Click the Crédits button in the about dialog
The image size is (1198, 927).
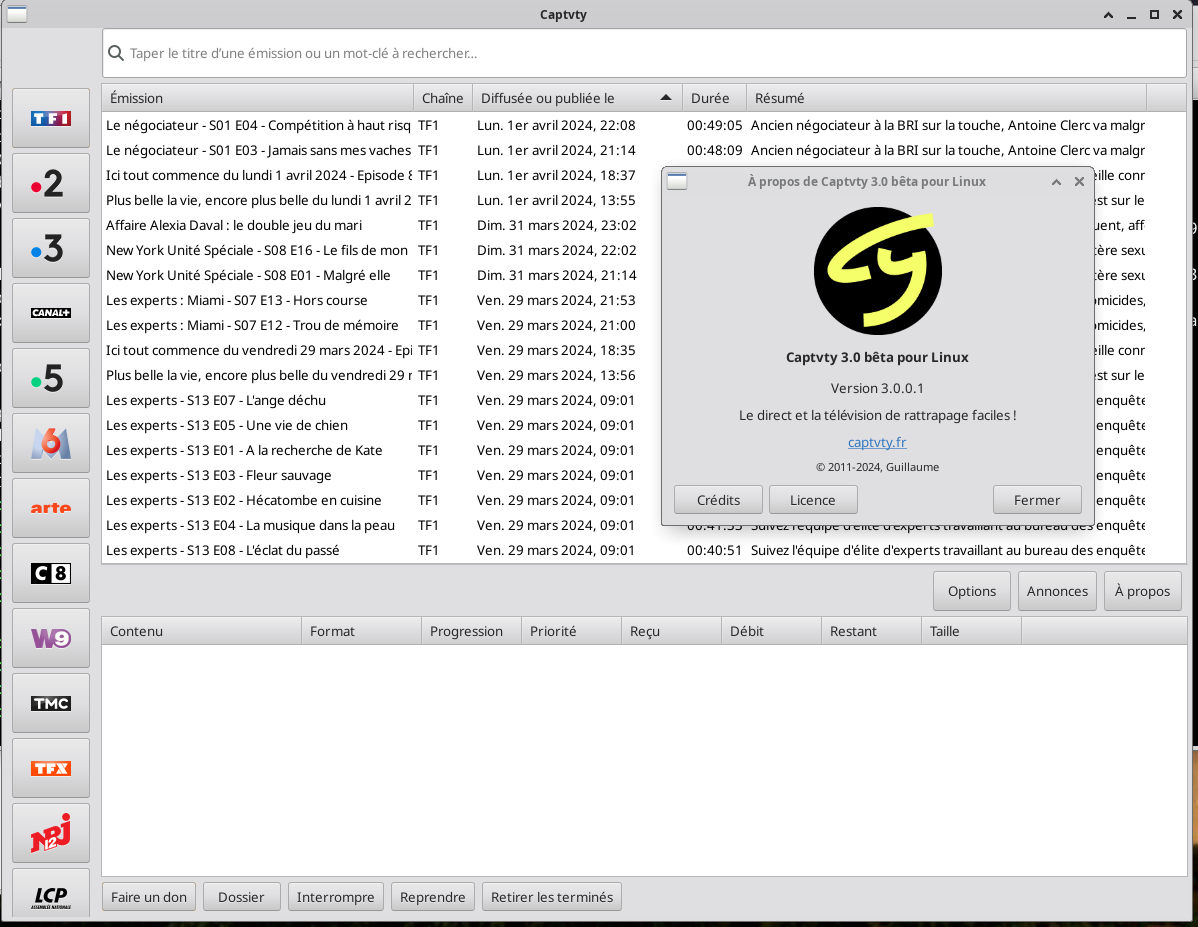pos(718,500)
